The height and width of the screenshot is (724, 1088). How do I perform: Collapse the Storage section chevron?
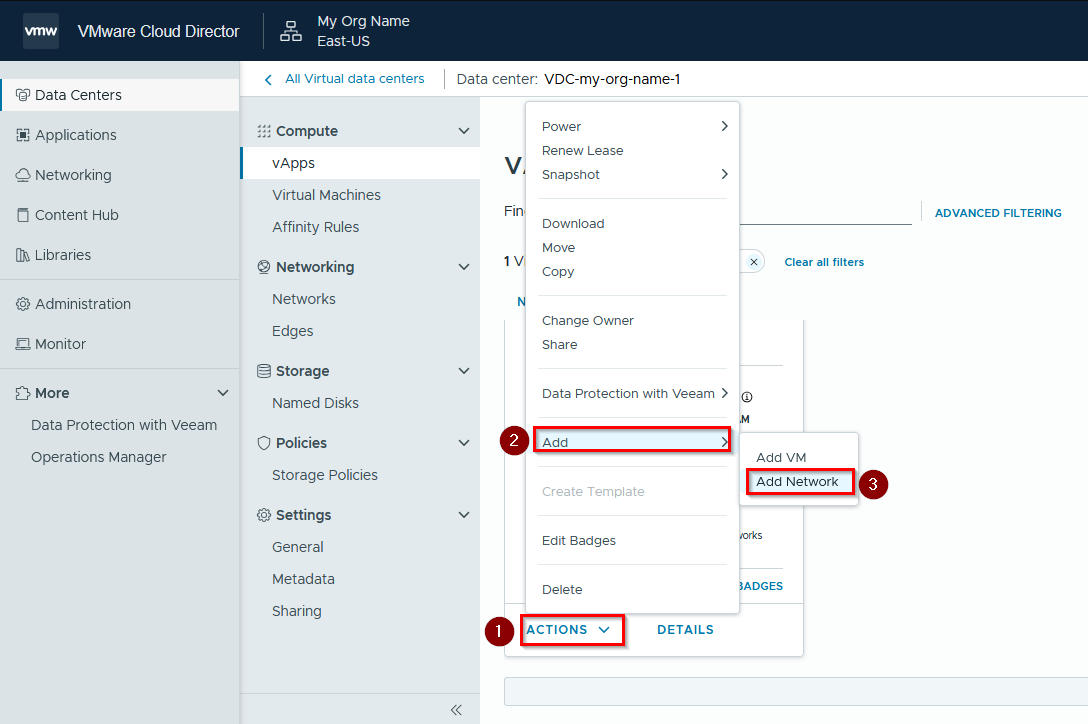coord(464,371)
